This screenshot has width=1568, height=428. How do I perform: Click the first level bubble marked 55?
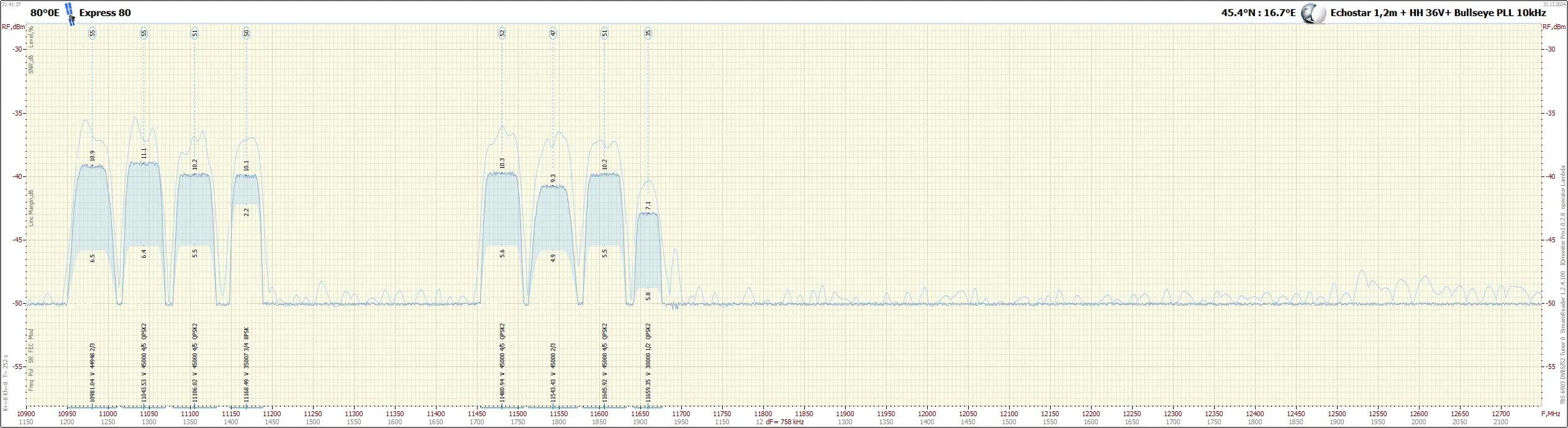pos(93,34)
